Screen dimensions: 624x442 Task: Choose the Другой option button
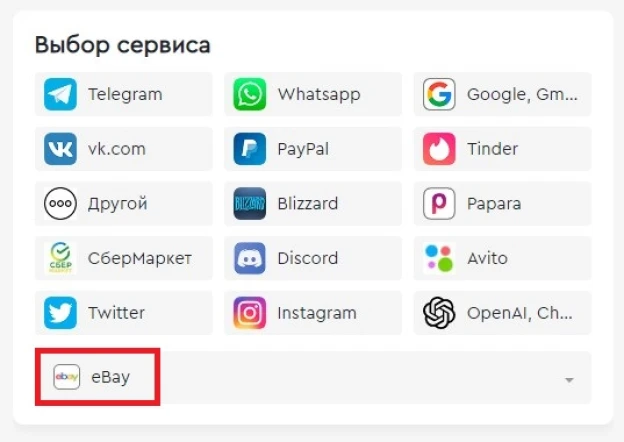point(124,203)
